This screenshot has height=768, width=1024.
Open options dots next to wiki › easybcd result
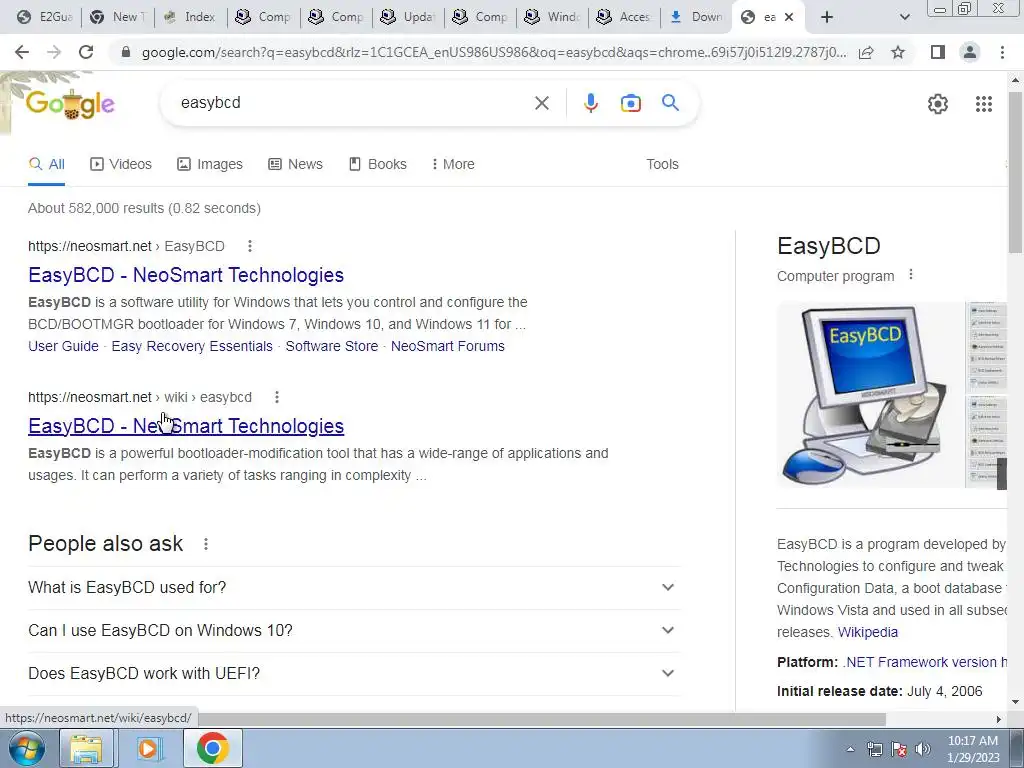(x=277, y=397)
